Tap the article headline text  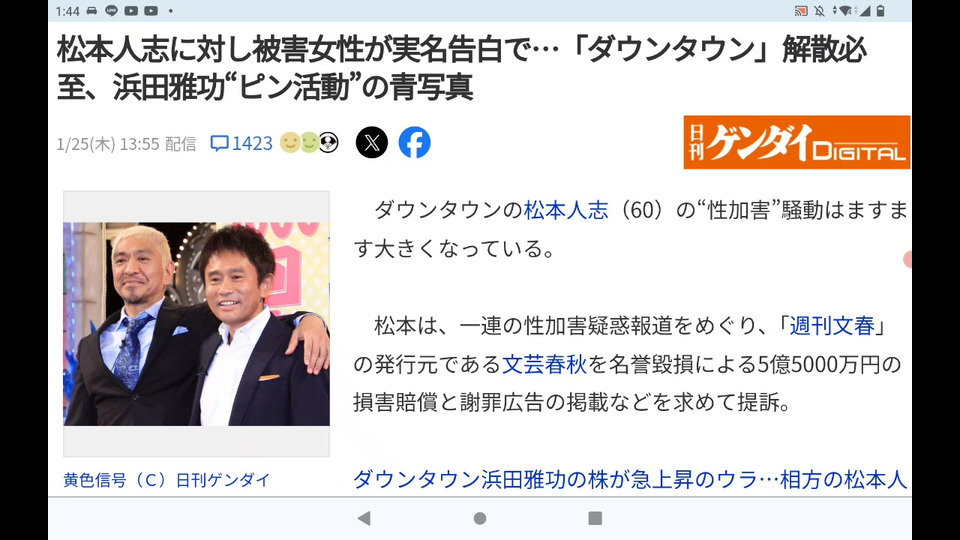coord(461,68)
